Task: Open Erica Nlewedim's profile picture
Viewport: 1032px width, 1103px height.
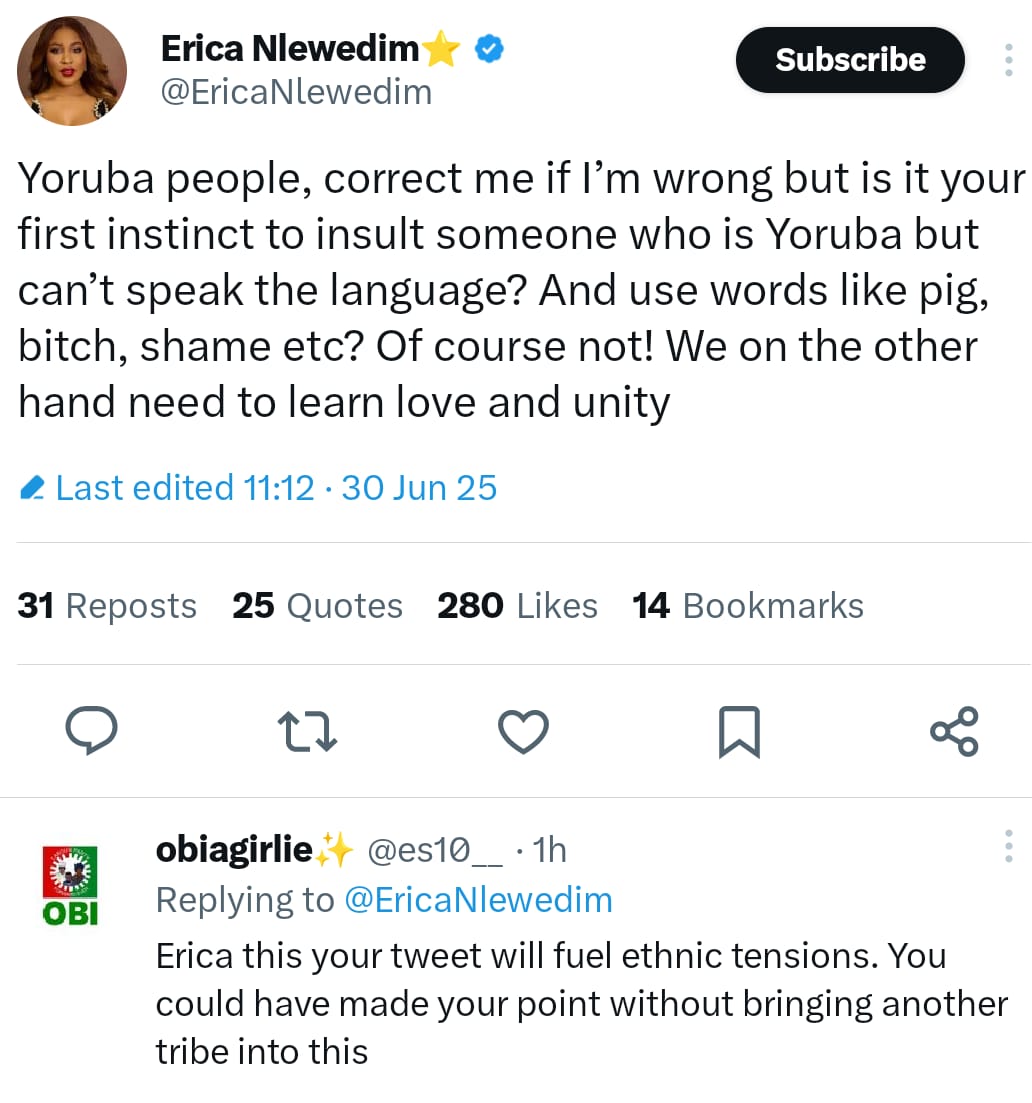Action: pos(72,71)
